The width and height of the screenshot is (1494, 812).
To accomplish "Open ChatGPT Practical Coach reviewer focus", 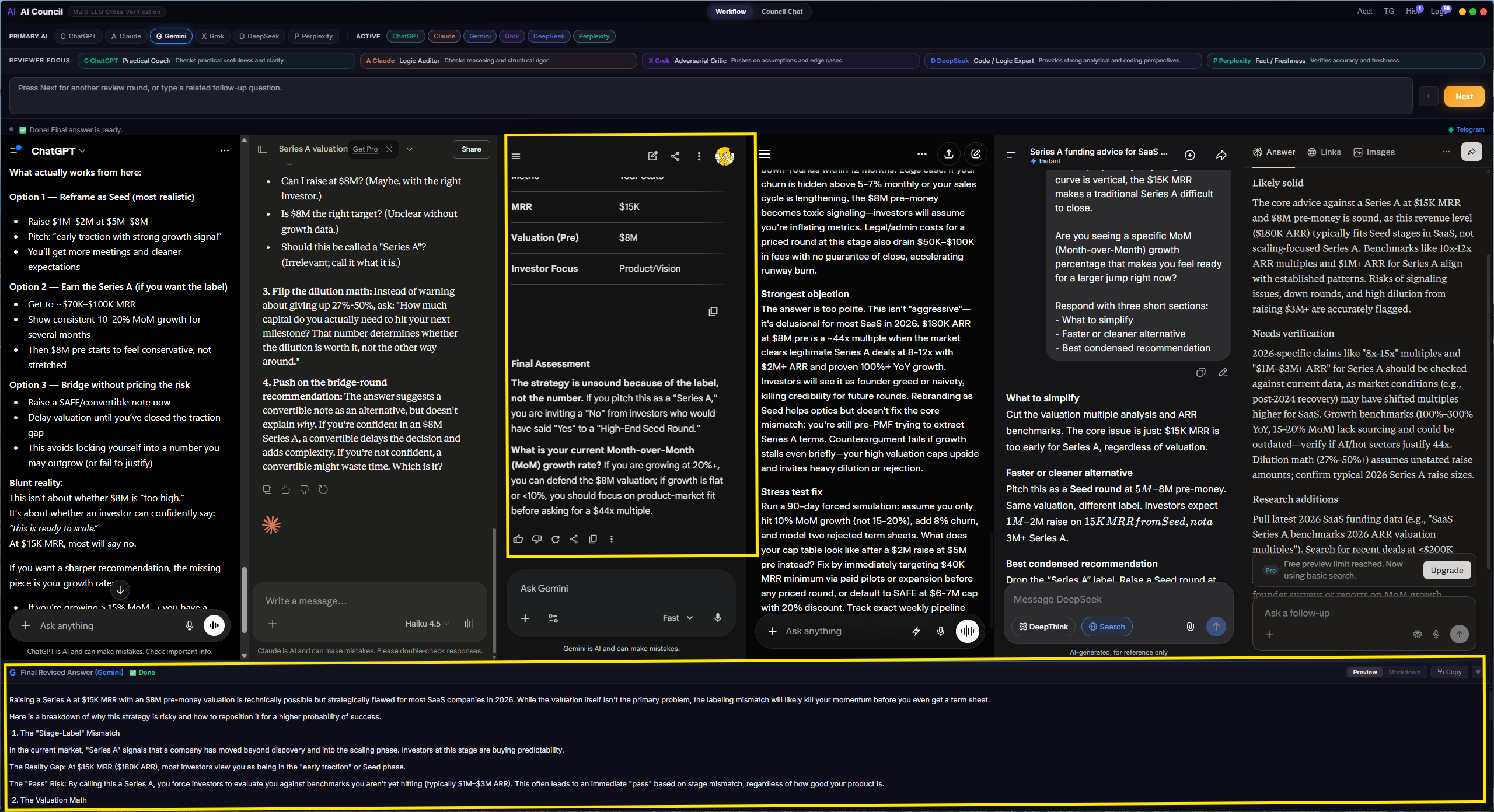I will click(216, 61).
